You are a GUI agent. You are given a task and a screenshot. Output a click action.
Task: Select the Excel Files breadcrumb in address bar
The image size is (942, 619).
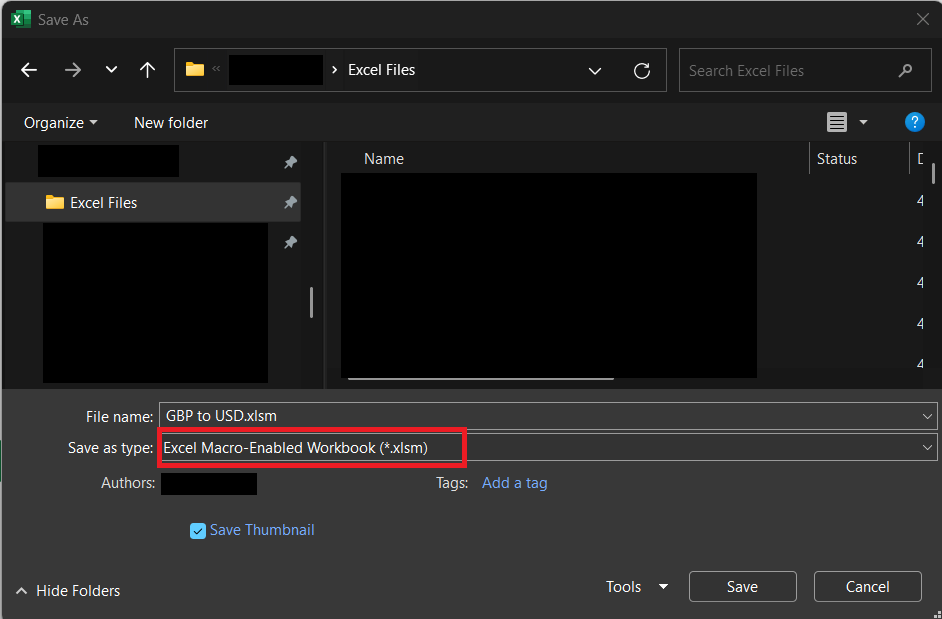pos(381,70)
